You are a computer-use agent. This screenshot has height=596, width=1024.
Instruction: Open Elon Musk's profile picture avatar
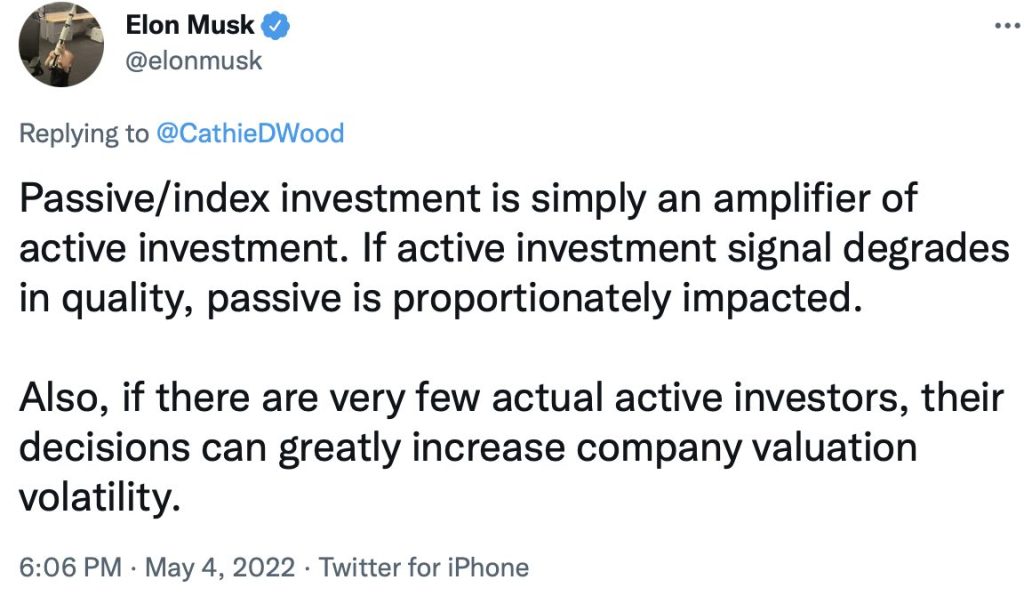coord(61,44)
